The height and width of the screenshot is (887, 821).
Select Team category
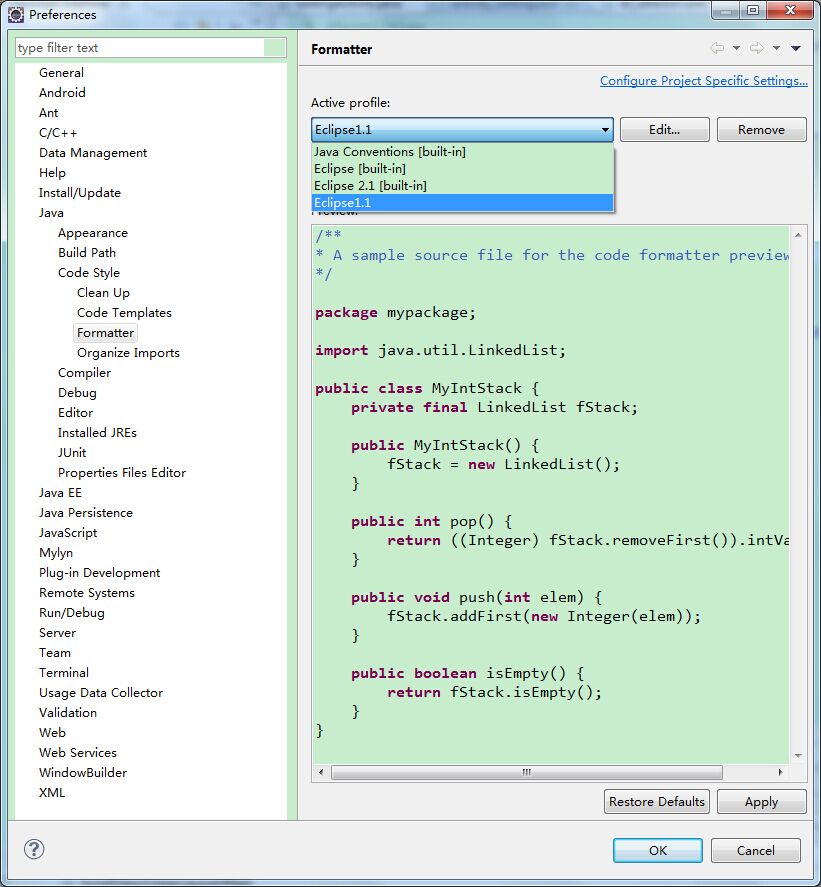(54, 653)
